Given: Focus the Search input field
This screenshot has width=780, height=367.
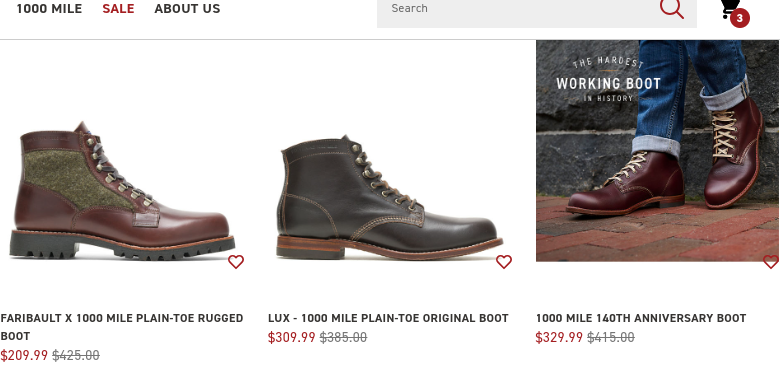Looking at the screenshot, I should (517, 10).
